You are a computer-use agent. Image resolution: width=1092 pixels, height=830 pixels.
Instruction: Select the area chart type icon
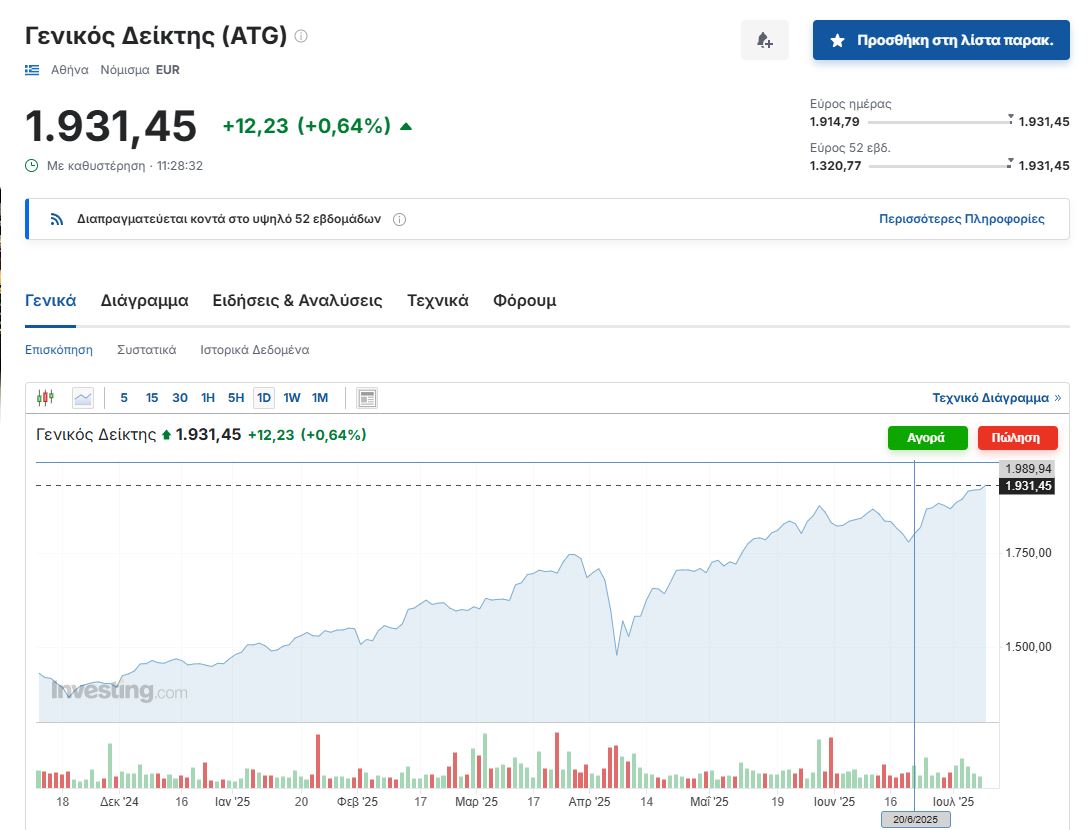[83, 398]
